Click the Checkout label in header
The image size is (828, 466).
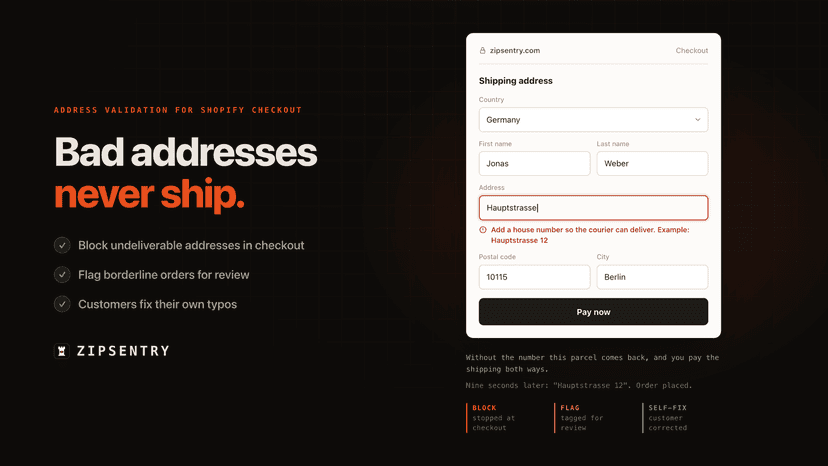tap(692, 51)
